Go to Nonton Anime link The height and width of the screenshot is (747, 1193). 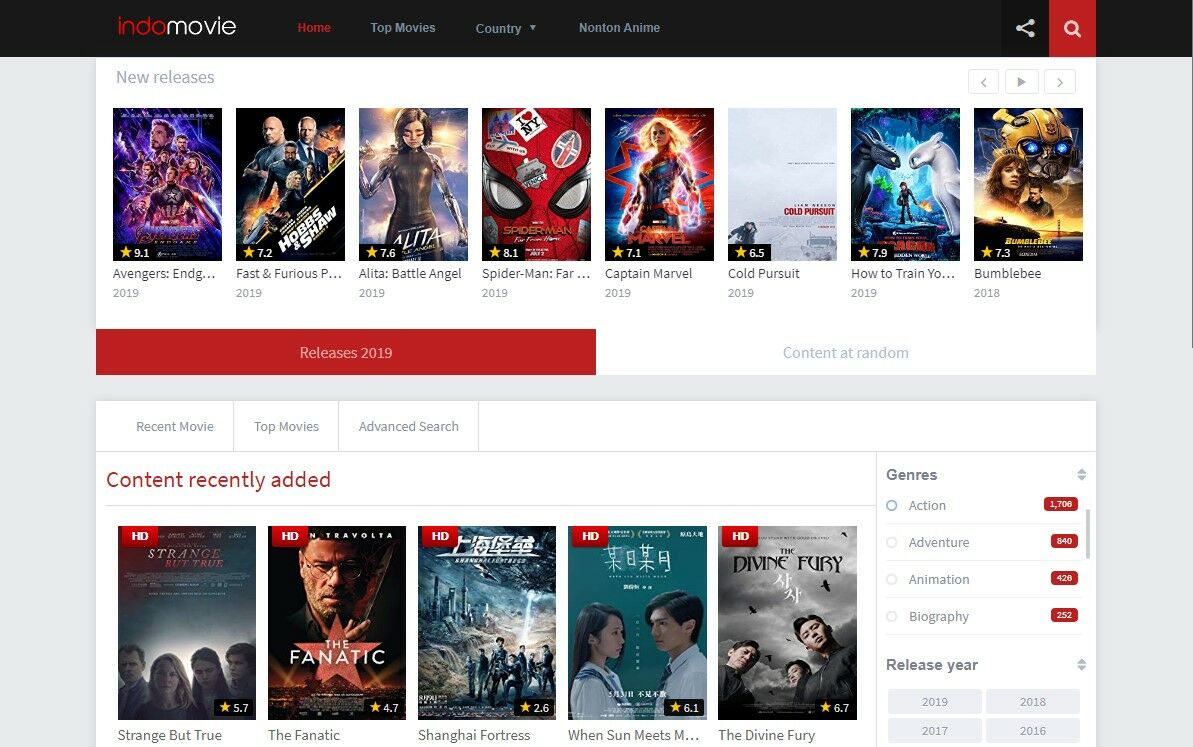tap(619, 28)
